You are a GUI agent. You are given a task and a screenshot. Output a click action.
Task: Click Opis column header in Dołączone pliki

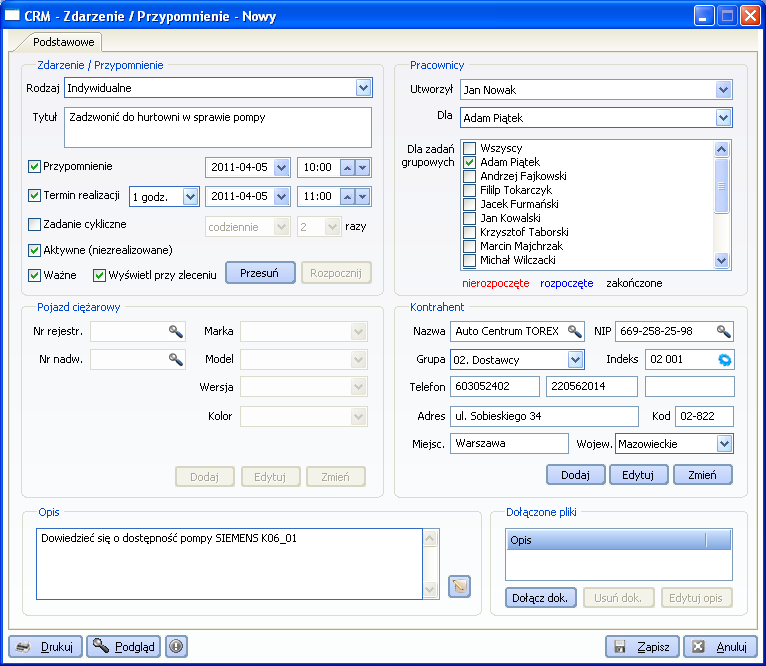606,540
